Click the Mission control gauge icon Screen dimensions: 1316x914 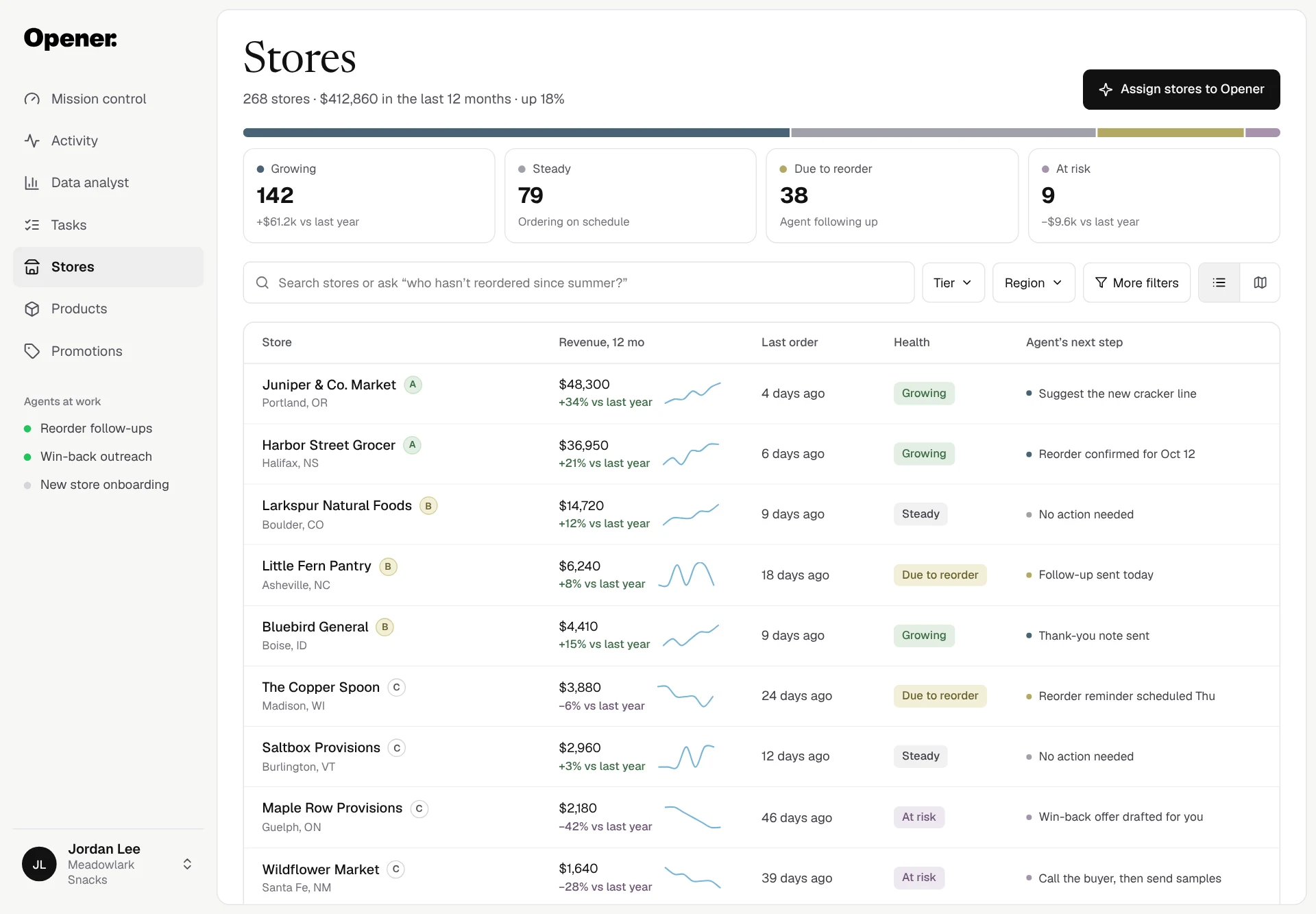(32, 99)
